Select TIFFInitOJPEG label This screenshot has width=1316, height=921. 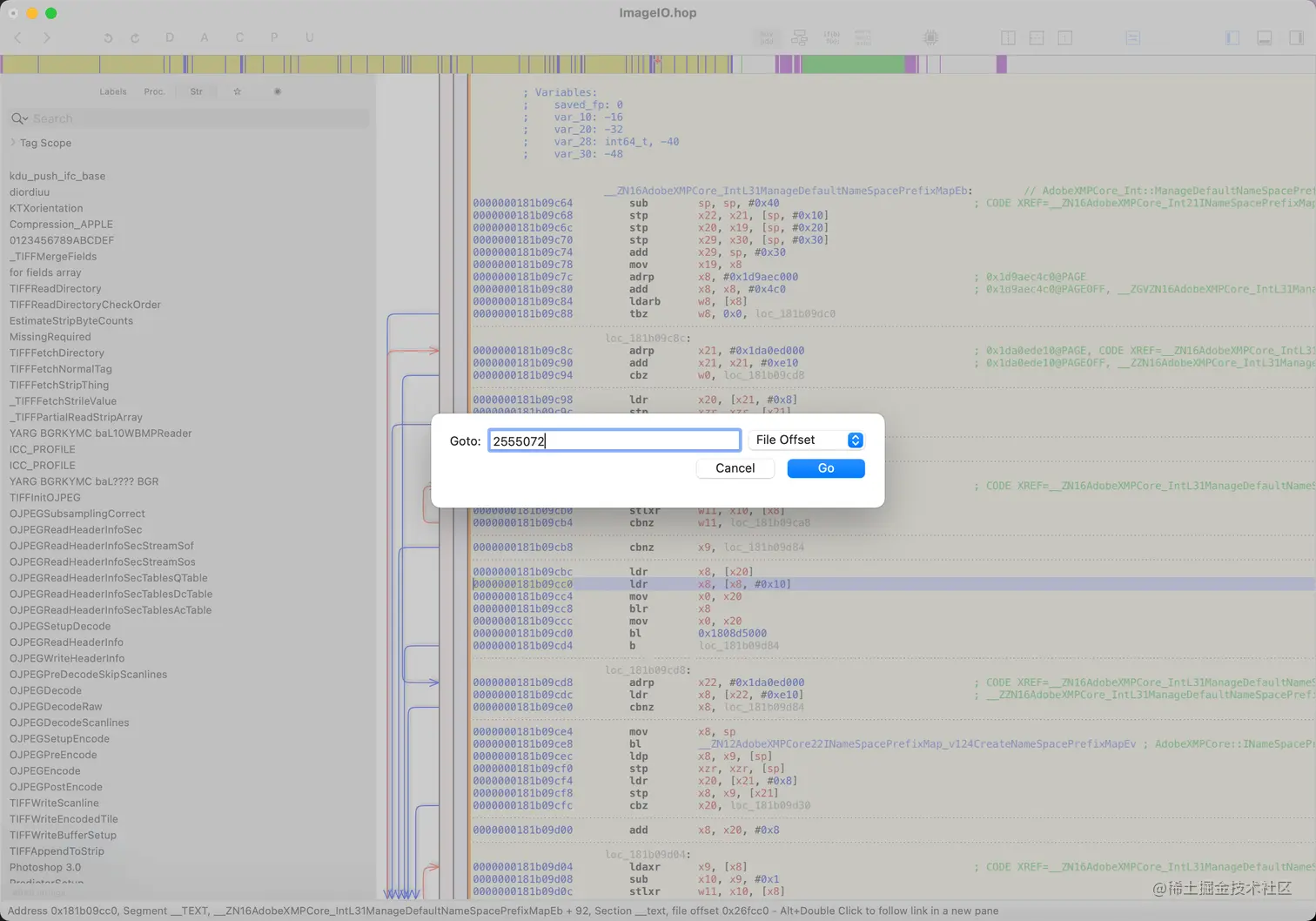pos(45,498)
